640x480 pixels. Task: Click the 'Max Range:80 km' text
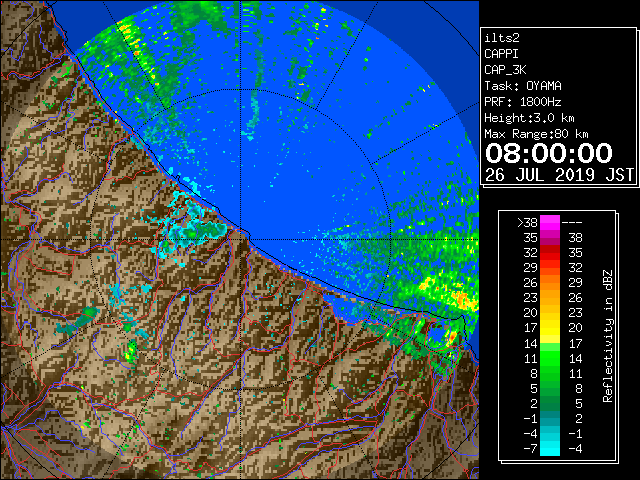tap(536, 134)
